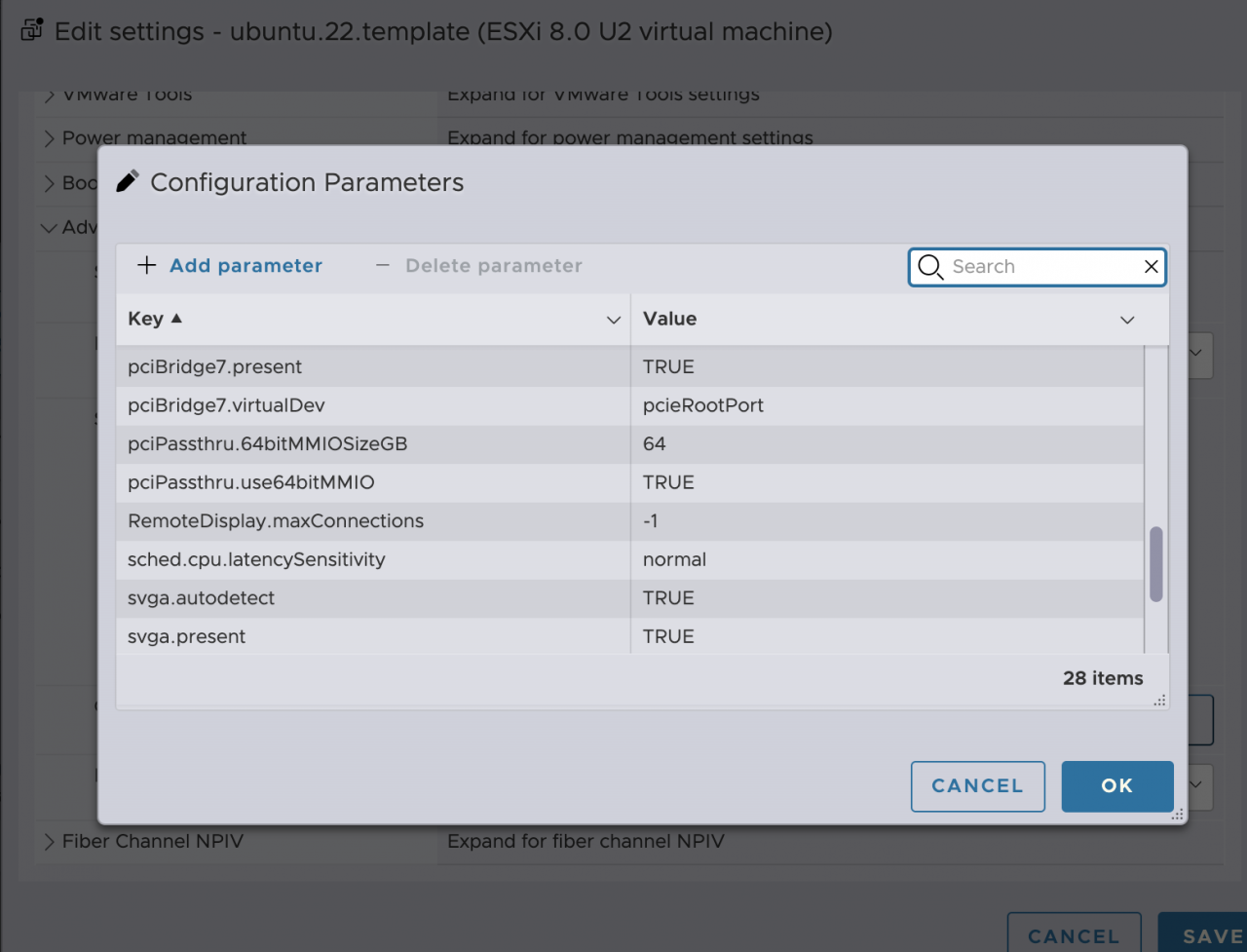Select the pciBridge7.present row key
This screenshot has height=952, width=1247.
coord(214,366)
